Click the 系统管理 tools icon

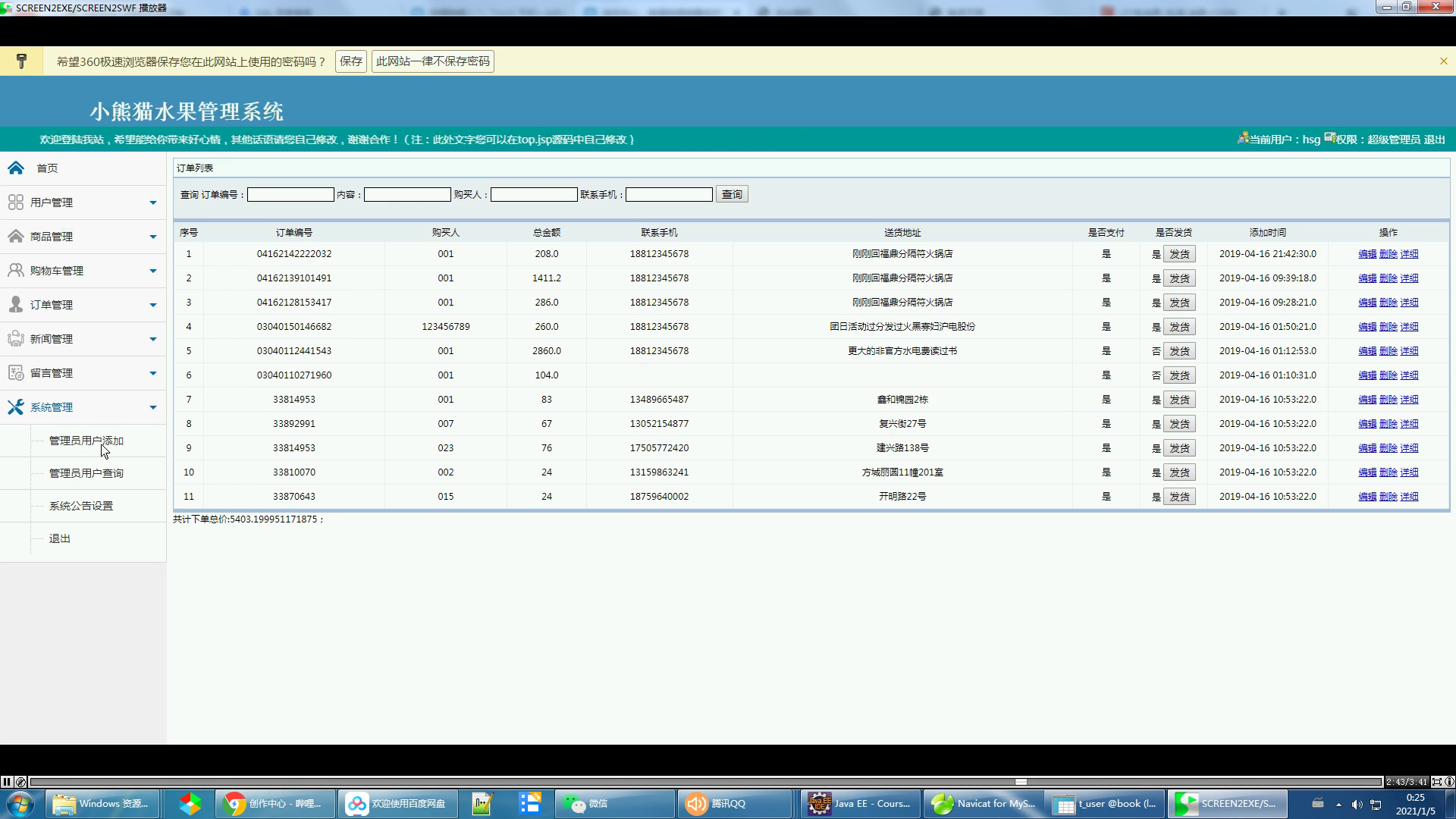16,406
